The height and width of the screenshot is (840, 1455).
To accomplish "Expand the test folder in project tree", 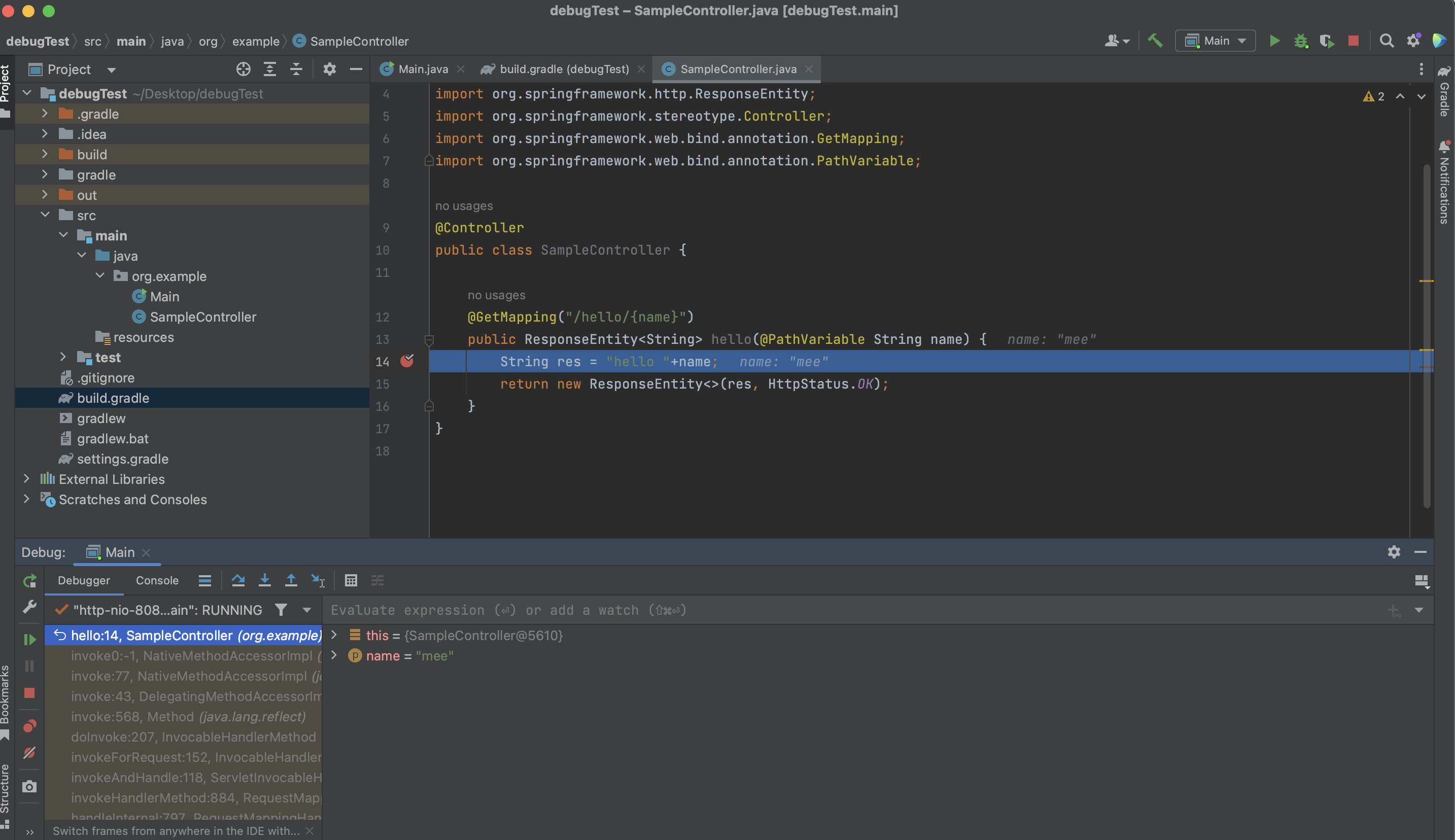I will [63, 357].
